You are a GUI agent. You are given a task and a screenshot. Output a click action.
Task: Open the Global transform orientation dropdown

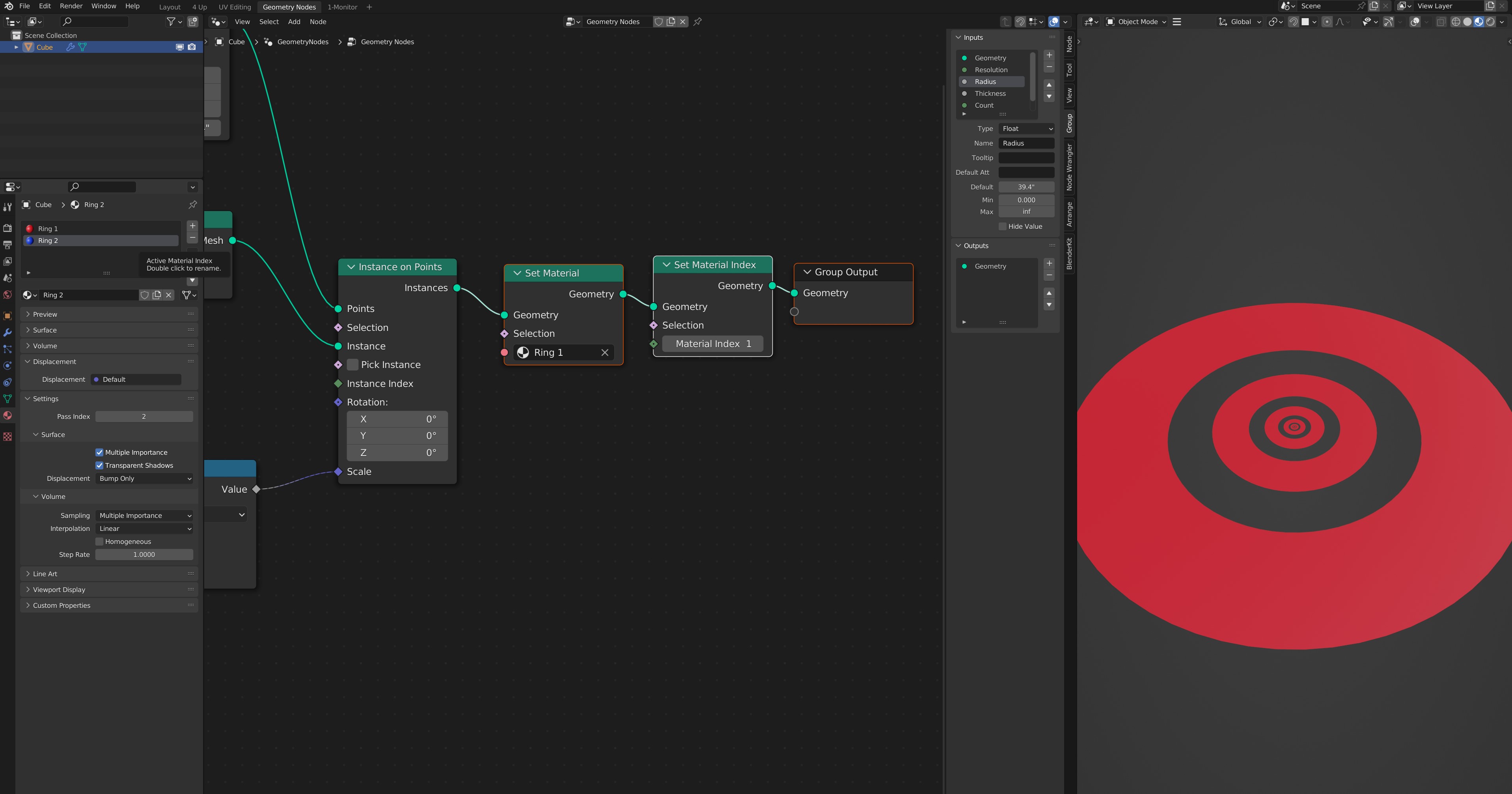[1239, 22]
